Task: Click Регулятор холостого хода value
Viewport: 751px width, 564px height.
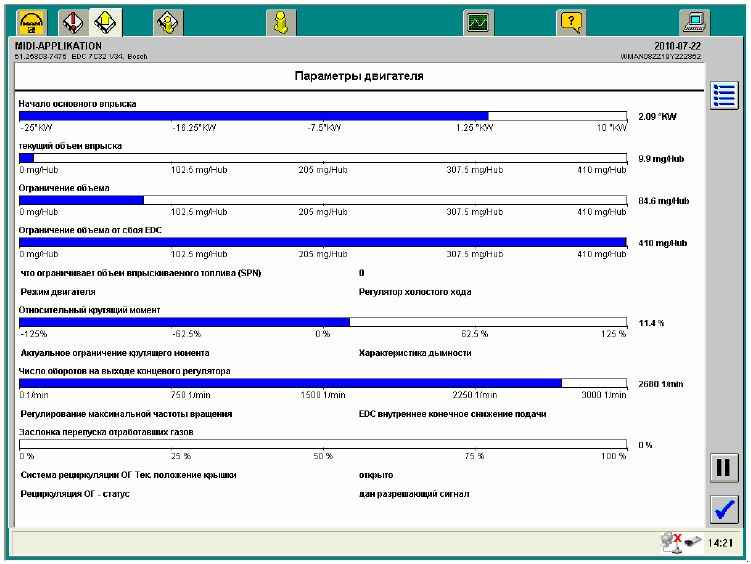Action: pyautogui.click(x=415, y=292)
